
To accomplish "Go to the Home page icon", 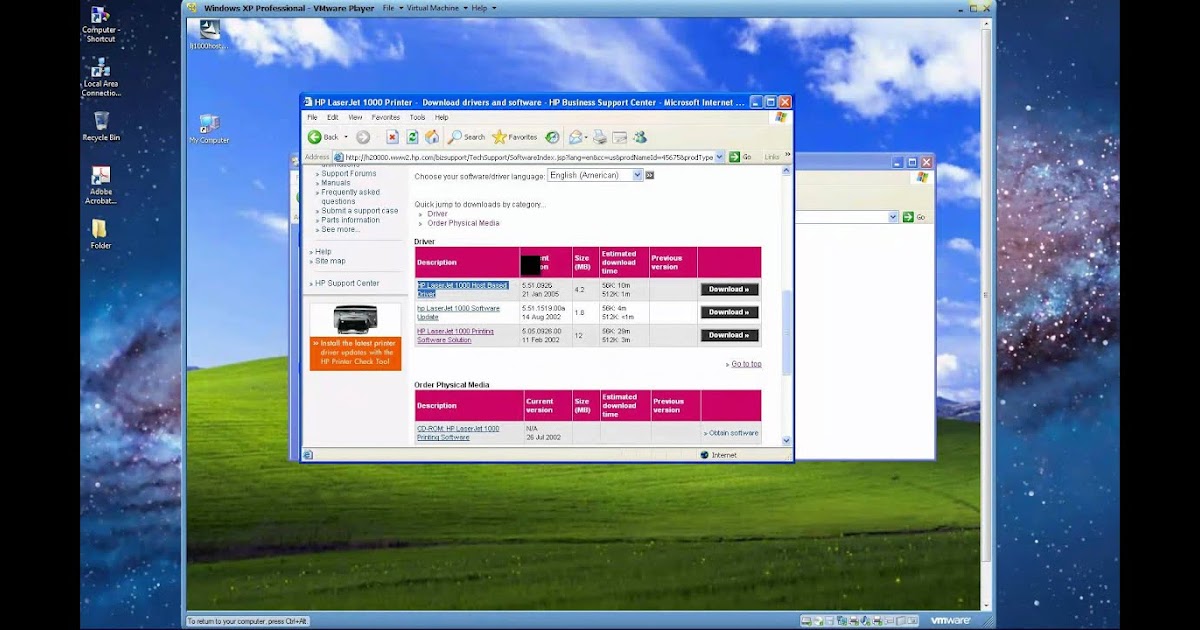I will point(432,137).
